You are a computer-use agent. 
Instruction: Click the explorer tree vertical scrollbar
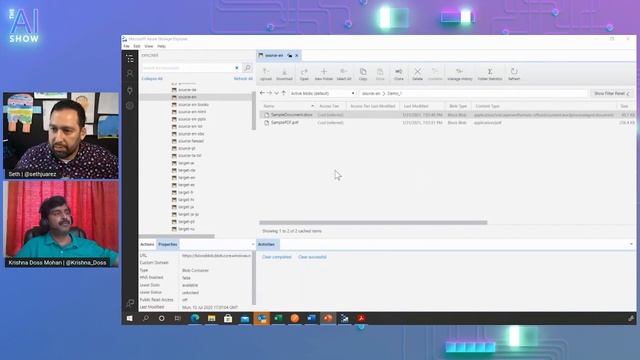(254, 111)
